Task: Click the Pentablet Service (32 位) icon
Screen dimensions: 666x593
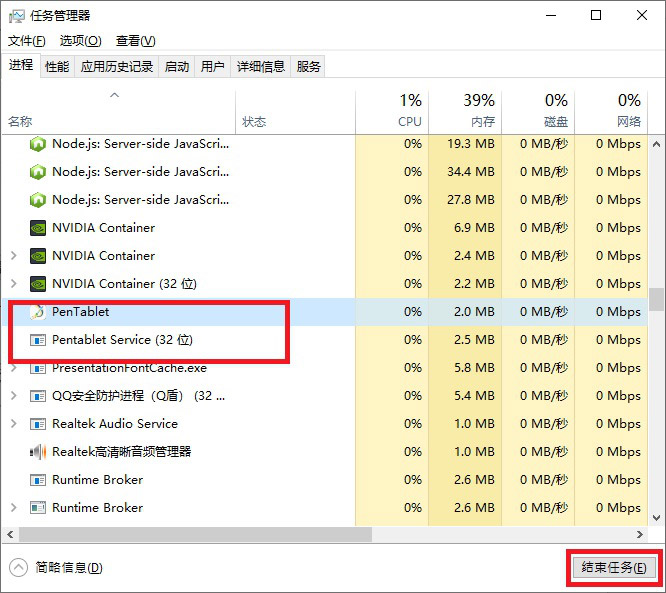Action: (38, 340)
